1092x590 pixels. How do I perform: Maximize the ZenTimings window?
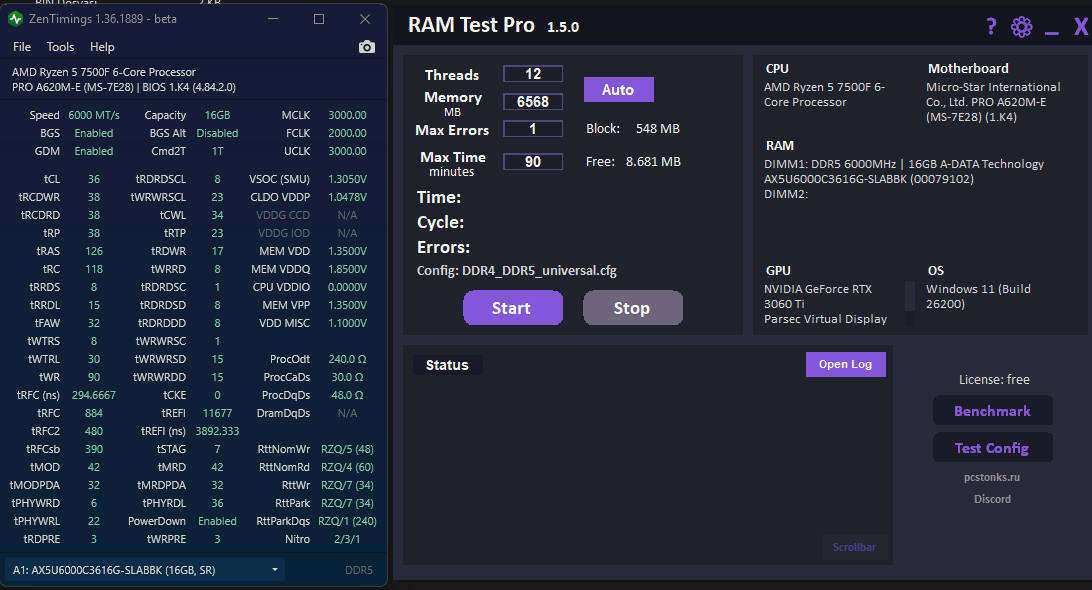click(319, 19)
